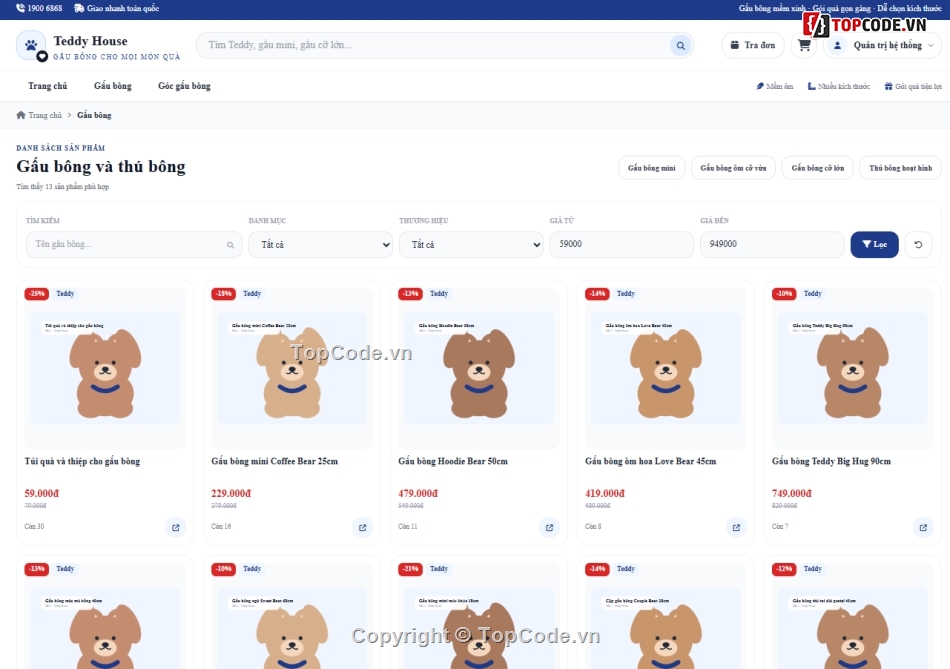Select Gấu bông cỡ lớn chip
Screen dimensions: 950x669
click(x=817, y=168)
